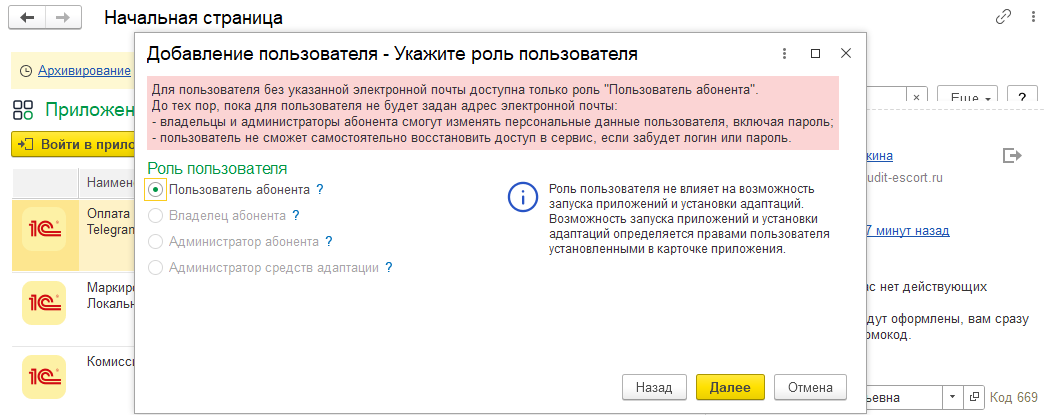The image size is (1044, 415).
Task: Cancel the dialog with Отмена
Action: click(810, 387)
